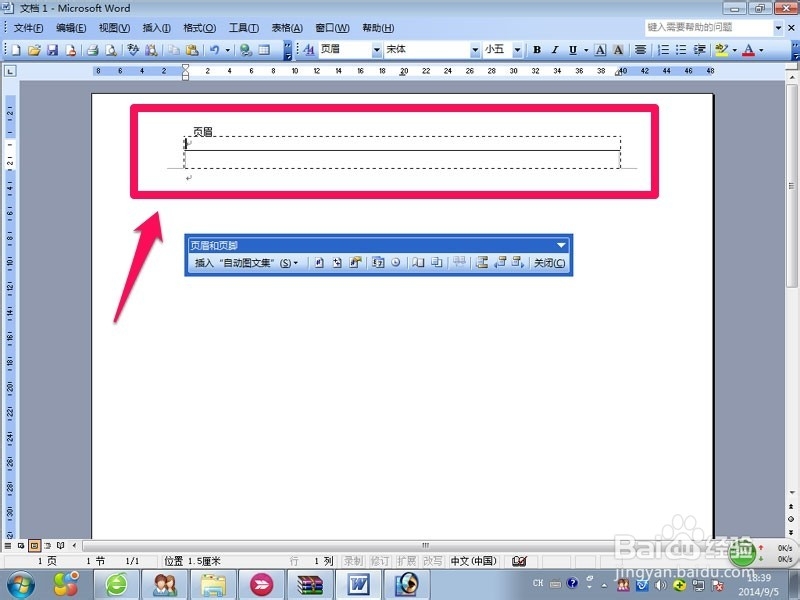
Task: Click the Print icon
Action: (92, 50)
